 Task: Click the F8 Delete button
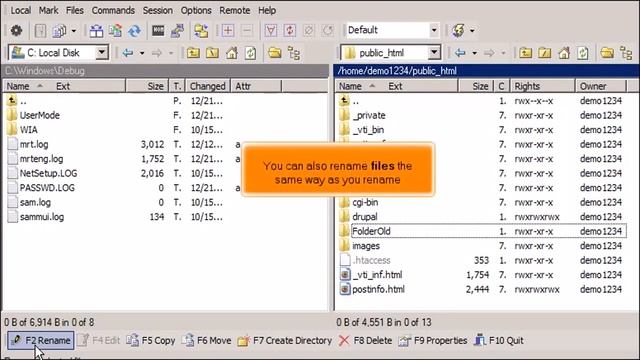pyautogui.click(x=365, y=340)
